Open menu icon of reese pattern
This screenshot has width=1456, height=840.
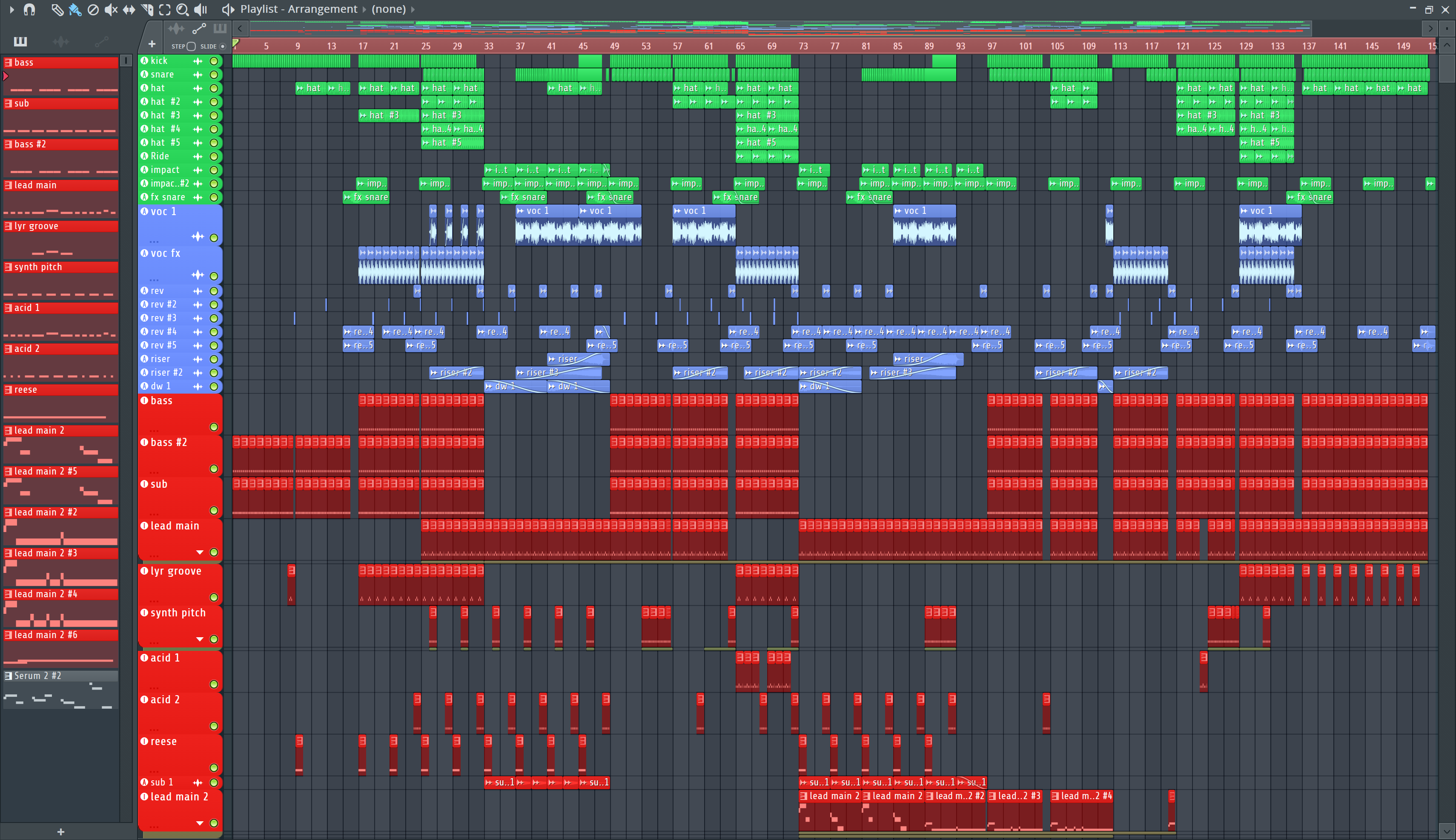coord(8,389)
